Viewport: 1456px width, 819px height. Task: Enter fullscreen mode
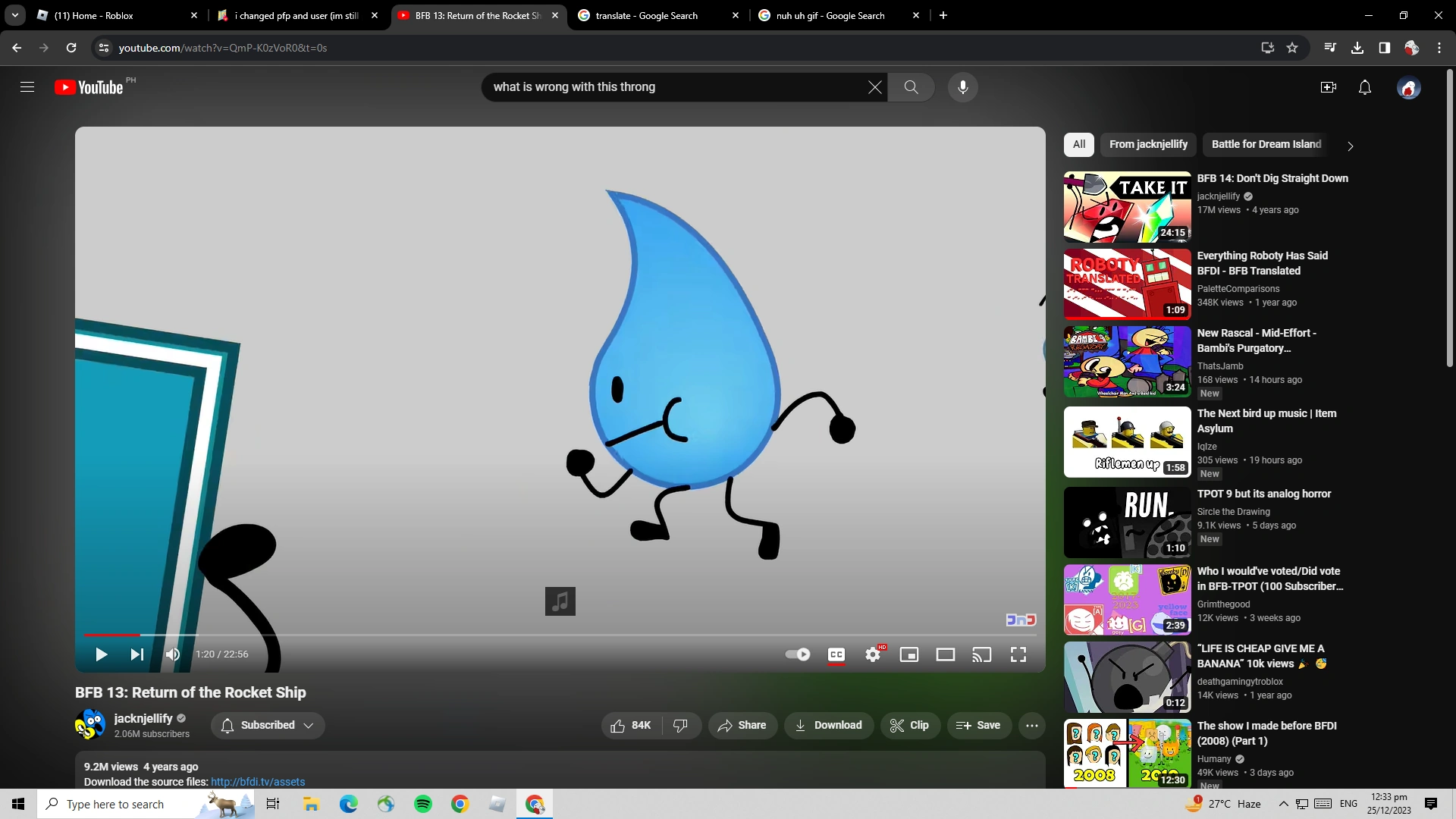coord(1018,654)
